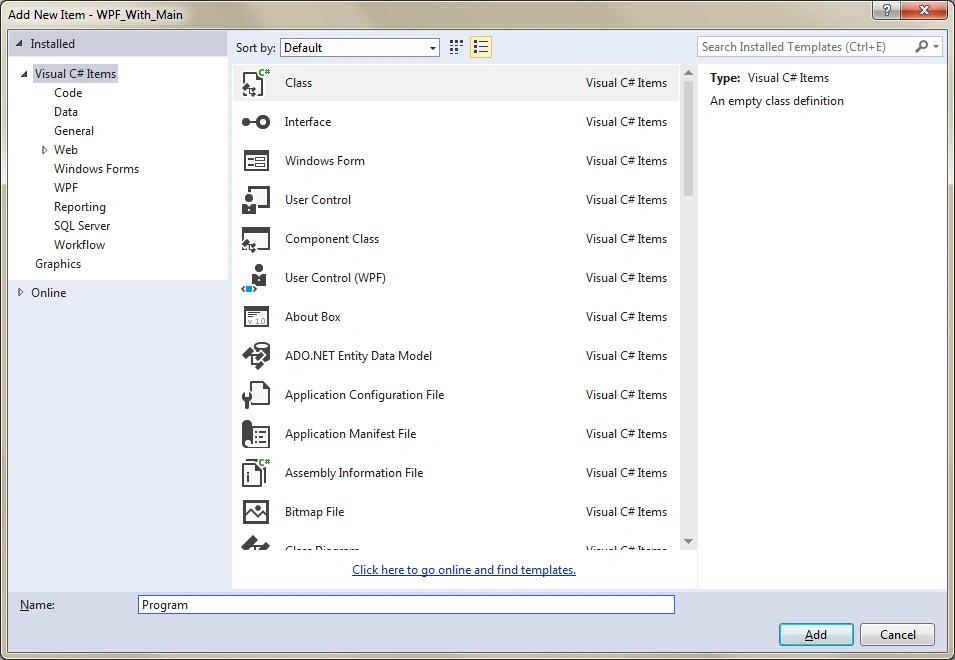The width and height of the screenshot is (955, 660).
Task: Open the Sort by Default dropdown
Action: click(360, 47)
